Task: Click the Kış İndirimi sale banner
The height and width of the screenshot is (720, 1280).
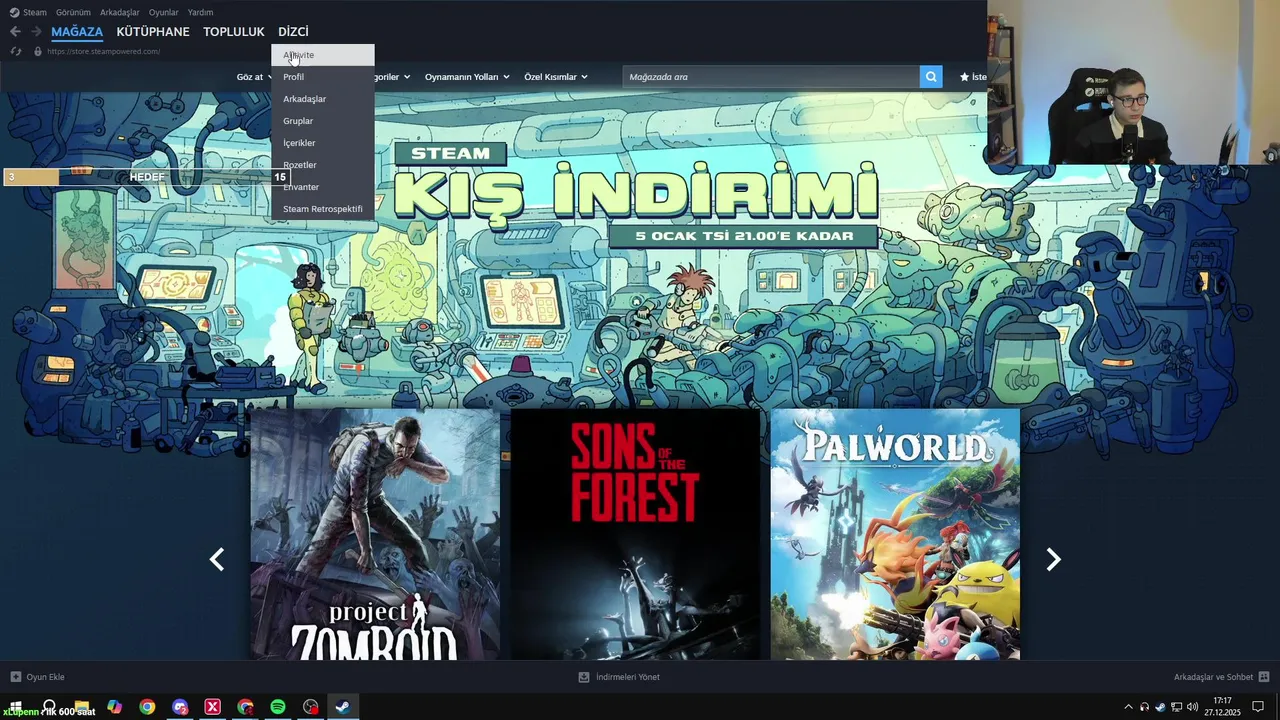Action: click(635, 195)
